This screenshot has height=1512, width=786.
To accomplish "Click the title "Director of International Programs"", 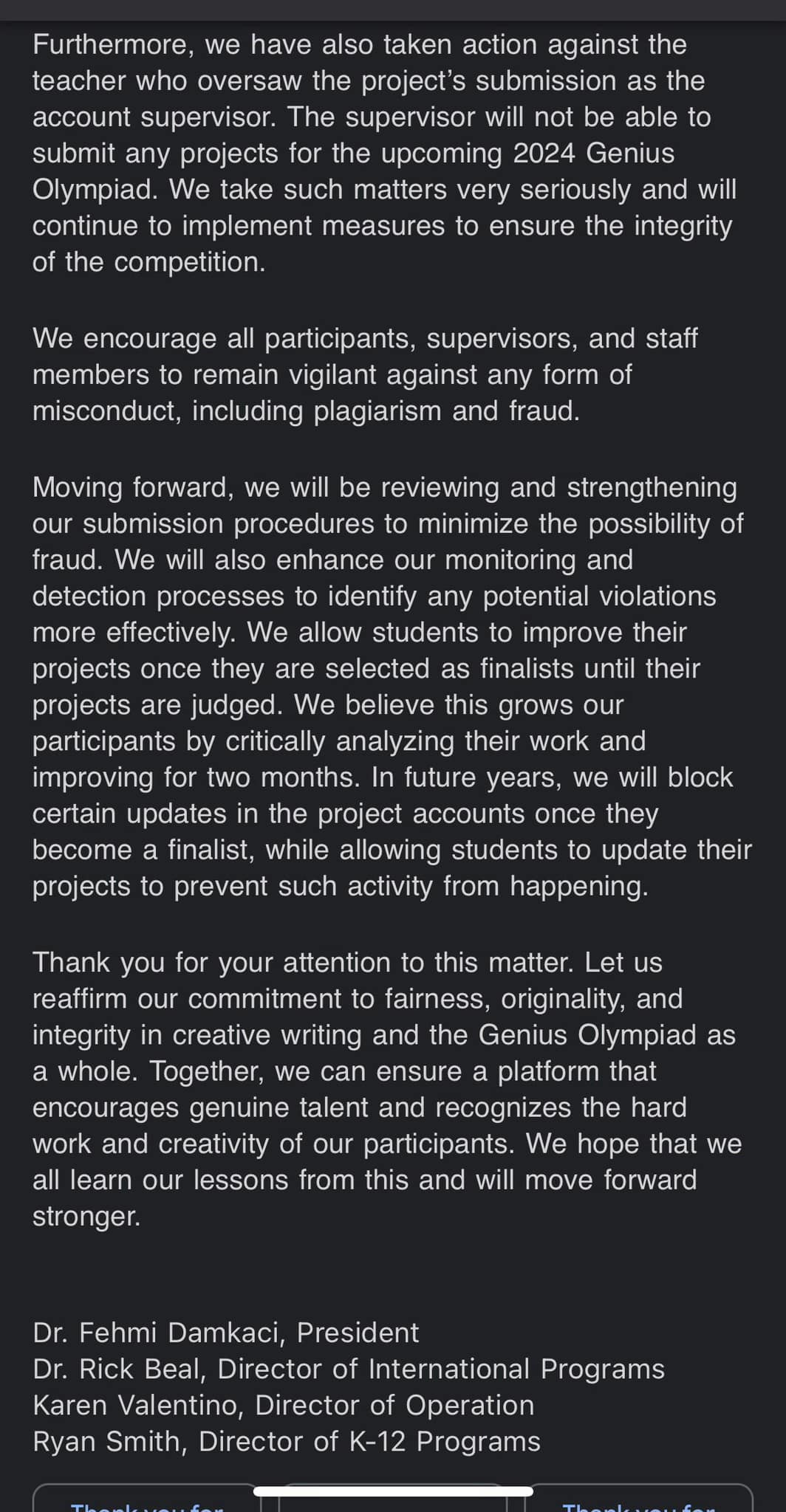I will pyautogui.click(x=441, y=1369).
